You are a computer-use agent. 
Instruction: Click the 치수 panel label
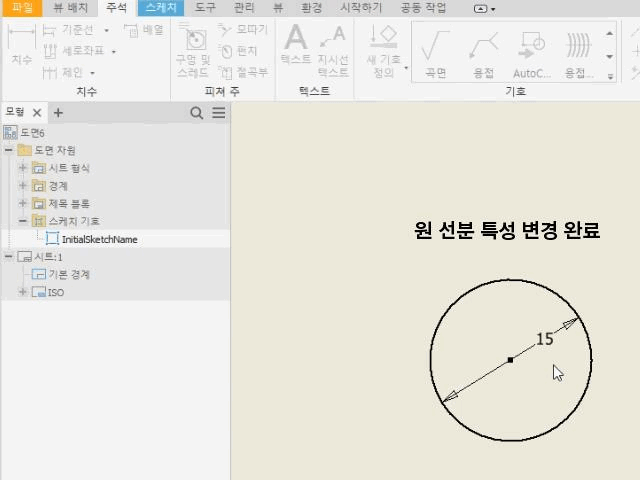(x=86, y=91)
